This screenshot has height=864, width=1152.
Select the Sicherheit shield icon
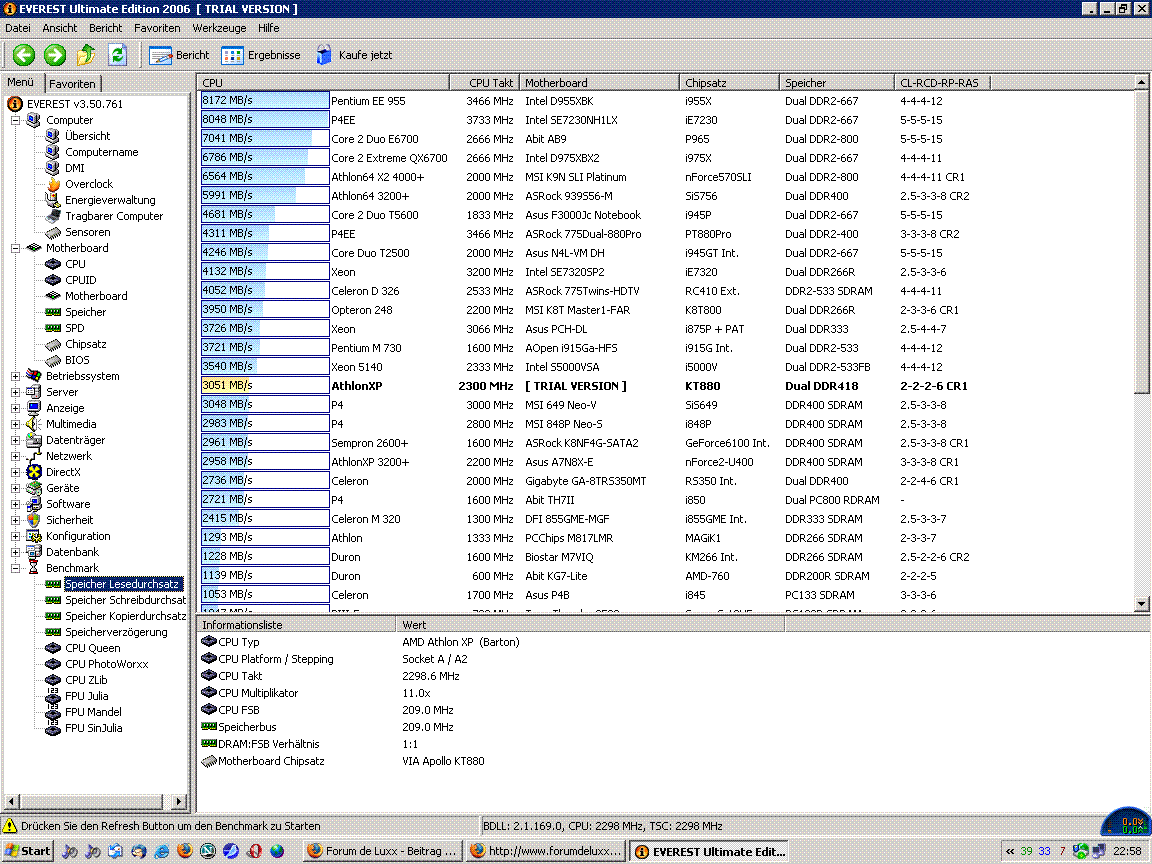pos(34,520)
